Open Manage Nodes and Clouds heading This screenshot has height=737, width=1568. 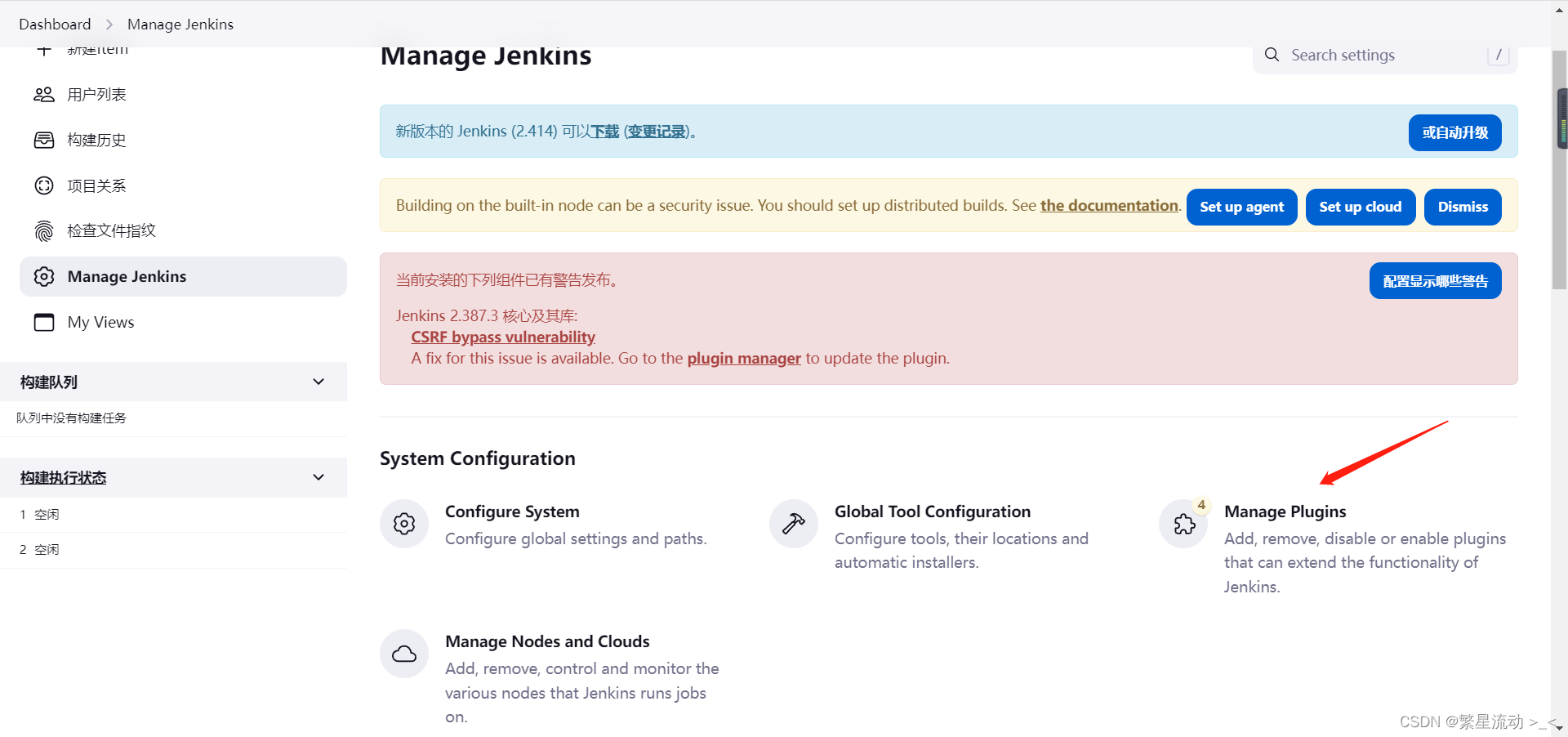[547, 641]
